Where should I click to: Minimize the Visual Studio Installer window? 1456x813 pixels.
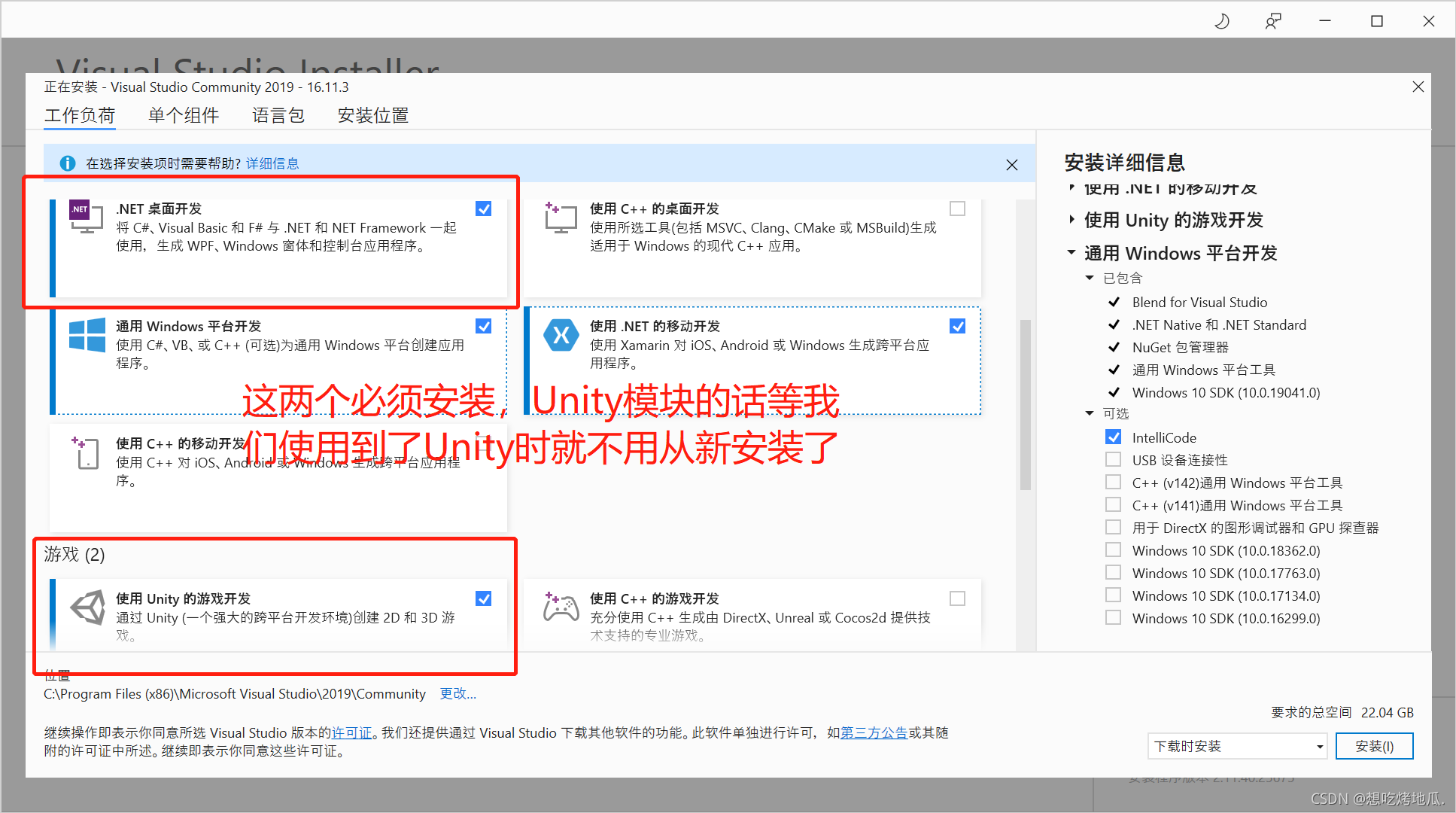click(x=1325, y=21)
